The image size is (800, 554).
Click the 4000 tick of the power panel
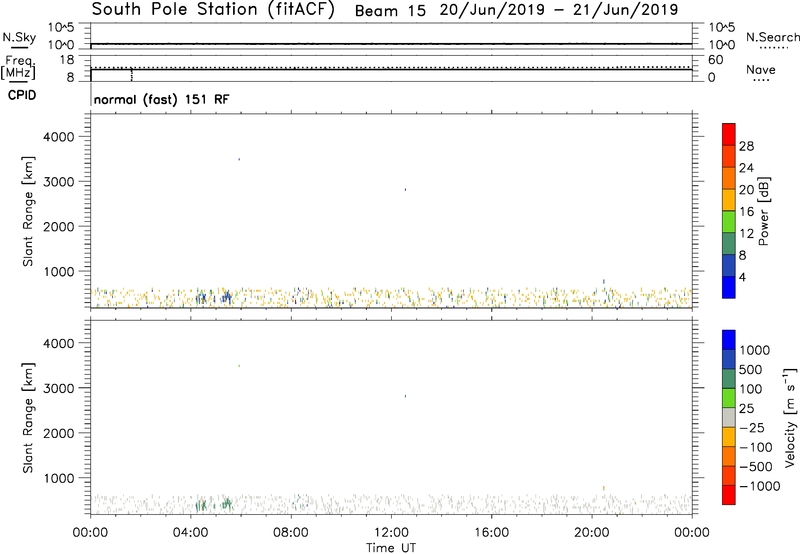pyautogui.click(x=59, y=137)
